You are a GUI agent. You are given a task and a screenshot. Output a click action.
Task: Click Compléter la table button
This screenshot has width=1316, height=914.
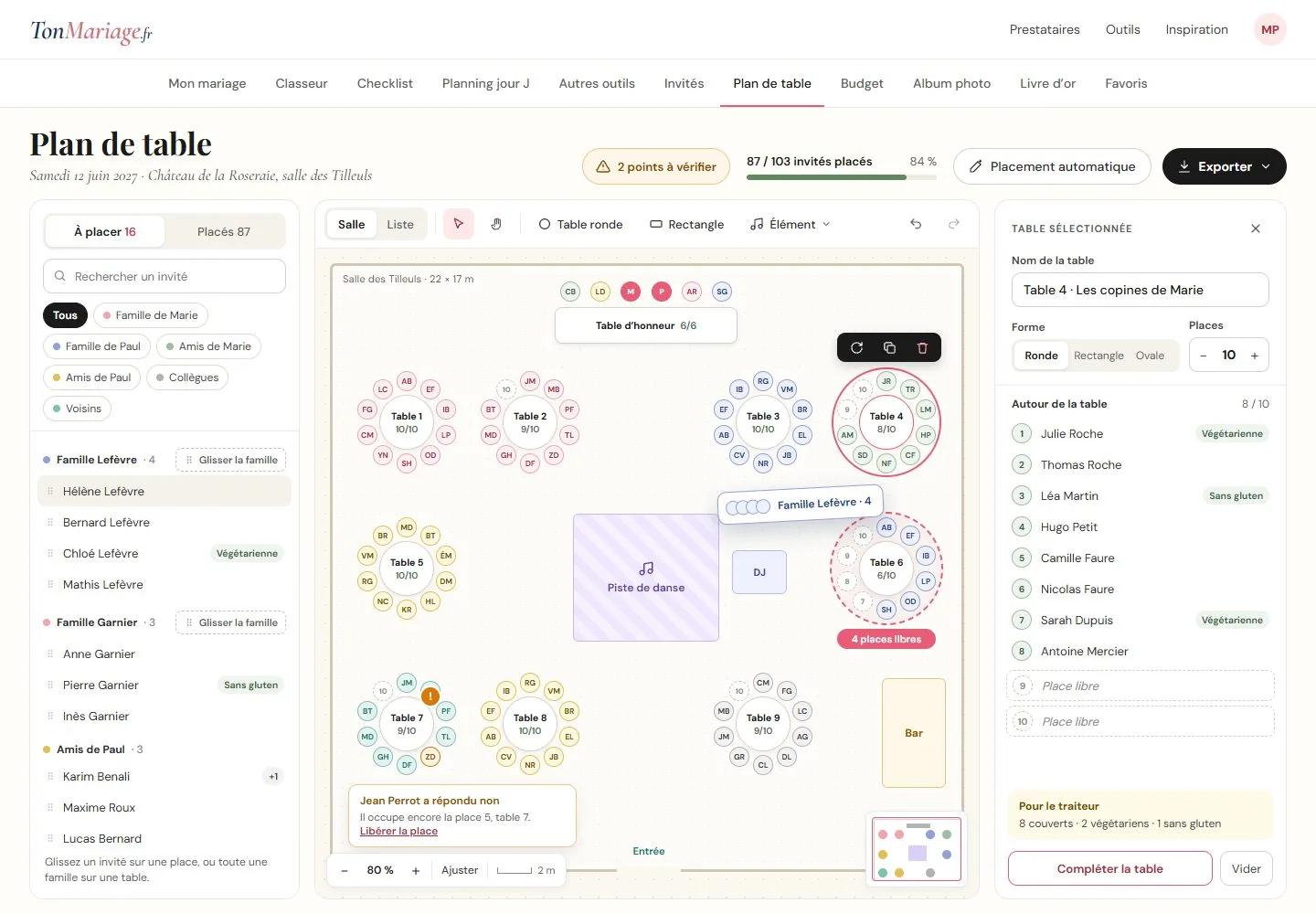click(1109, 868)
